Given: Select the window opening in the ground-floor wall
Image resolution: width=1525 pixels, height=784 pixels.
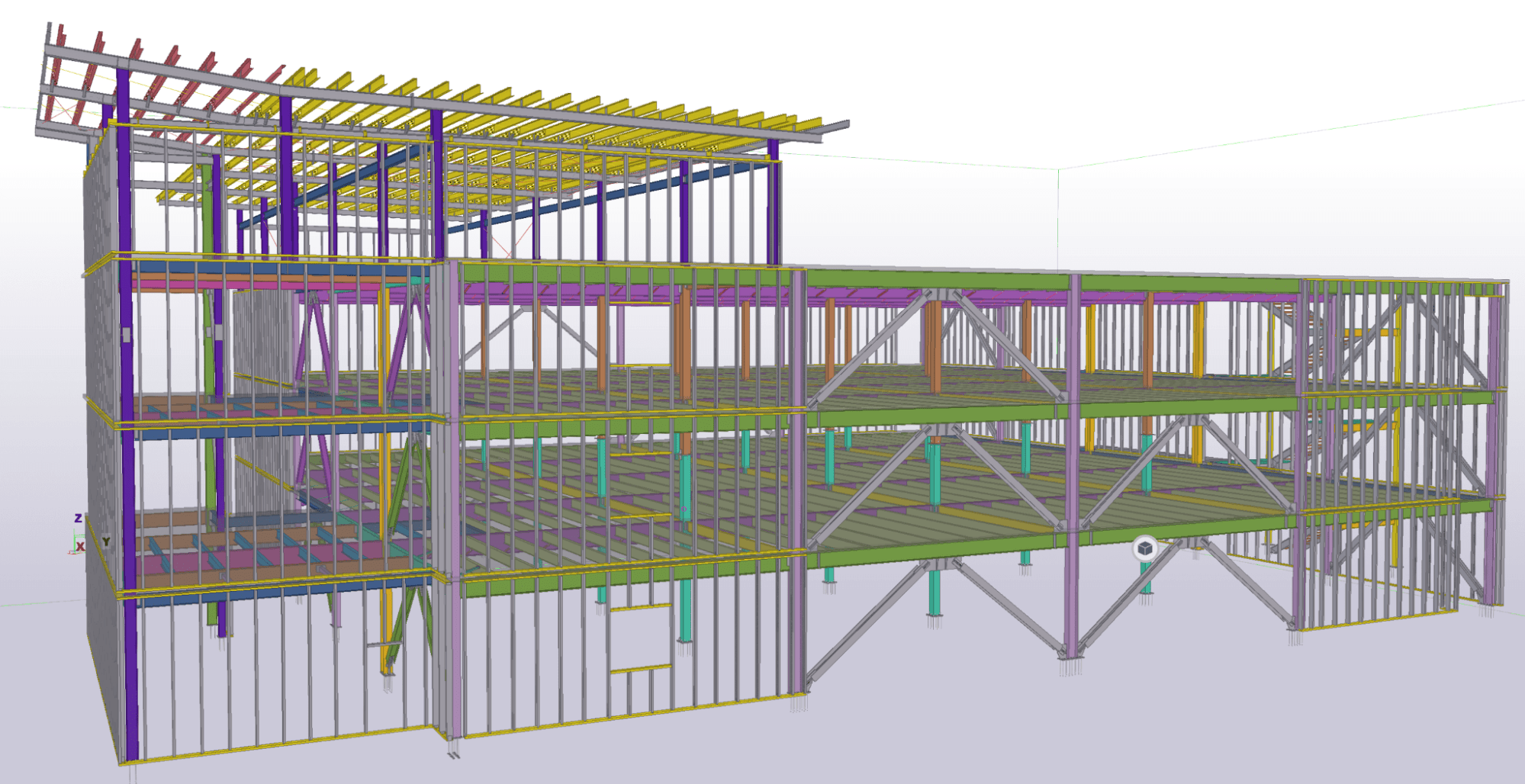Looking at the screenshot, I should coord(639,639).
